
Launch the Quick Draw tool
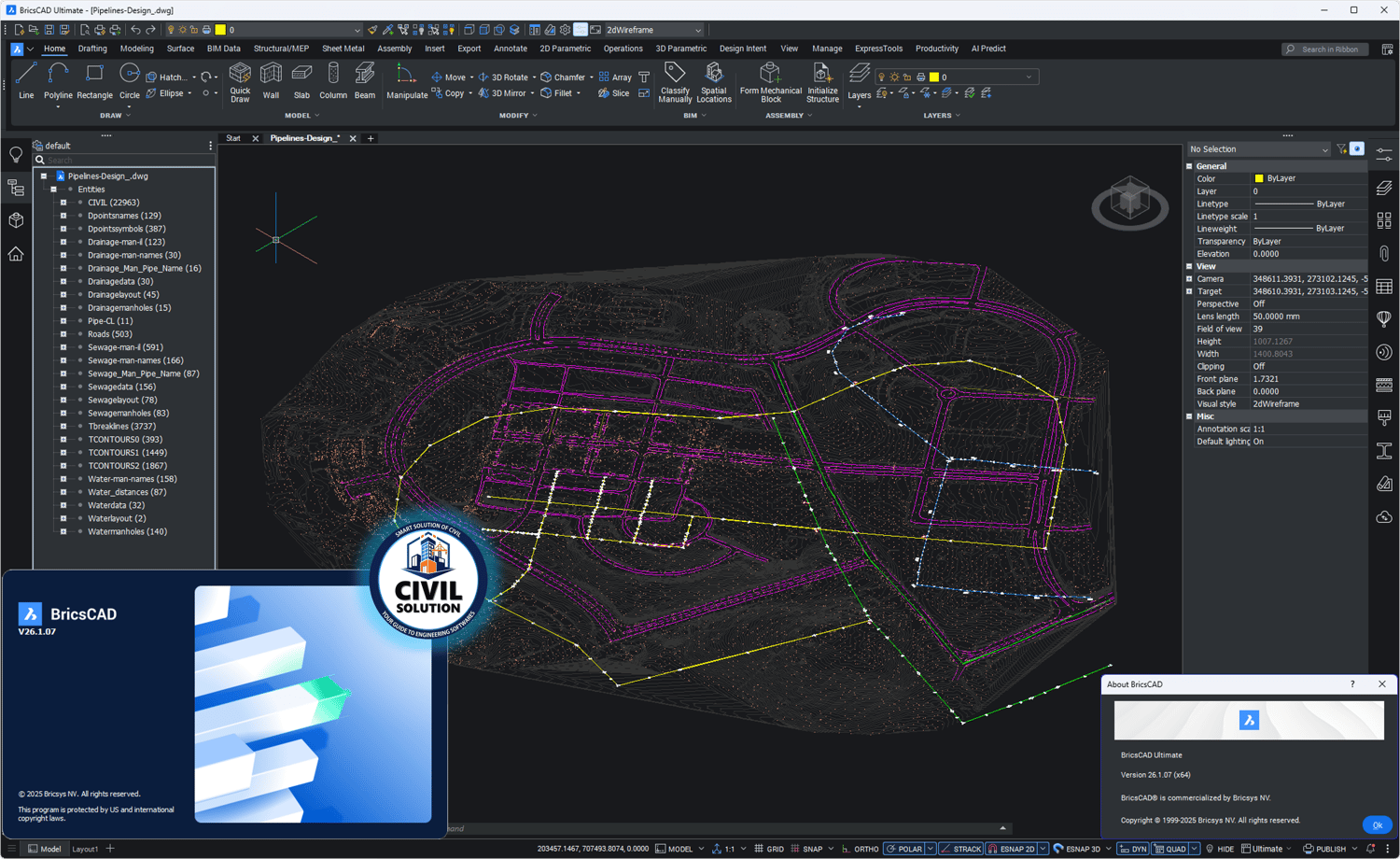coord(240,82)
